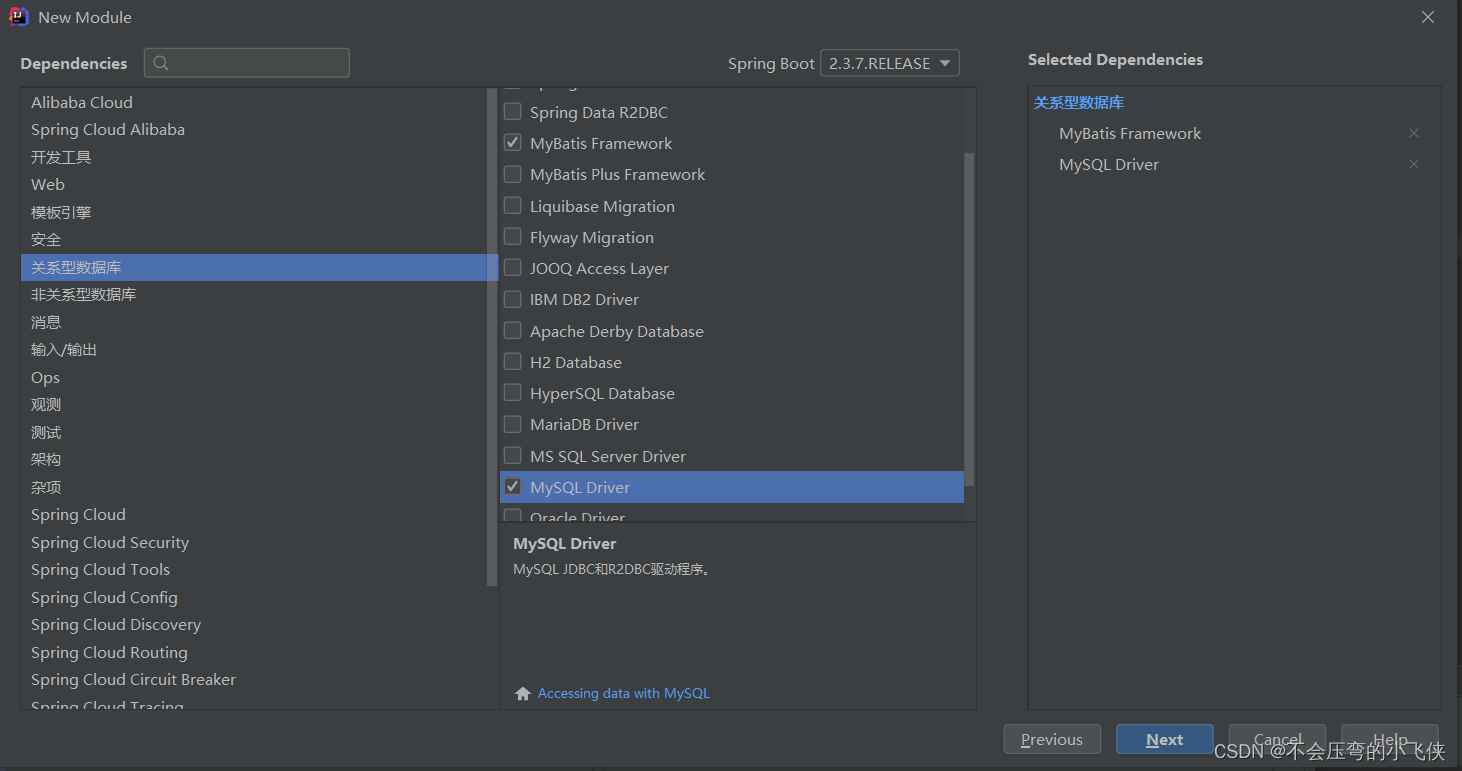
Task: Click the search magnifier icon in Dependencies
Action: (x=161, y=63)
